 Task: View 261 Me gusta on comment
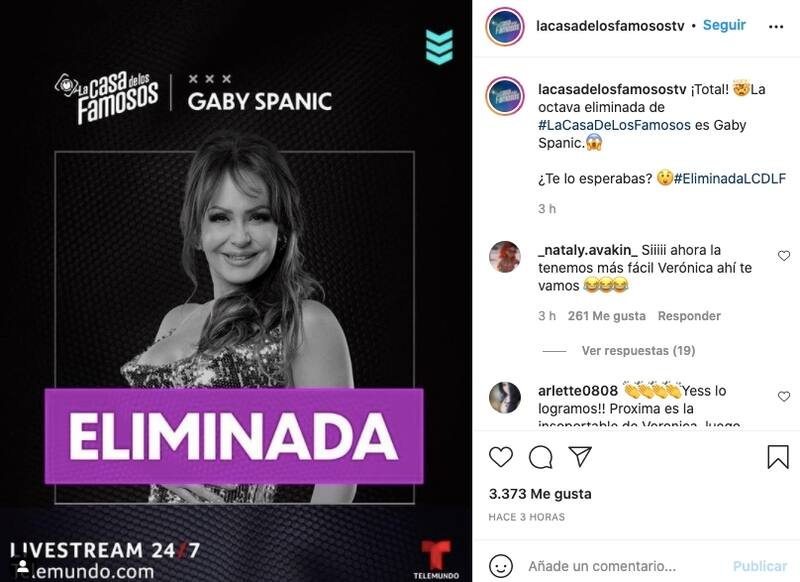tap(607, 316)
